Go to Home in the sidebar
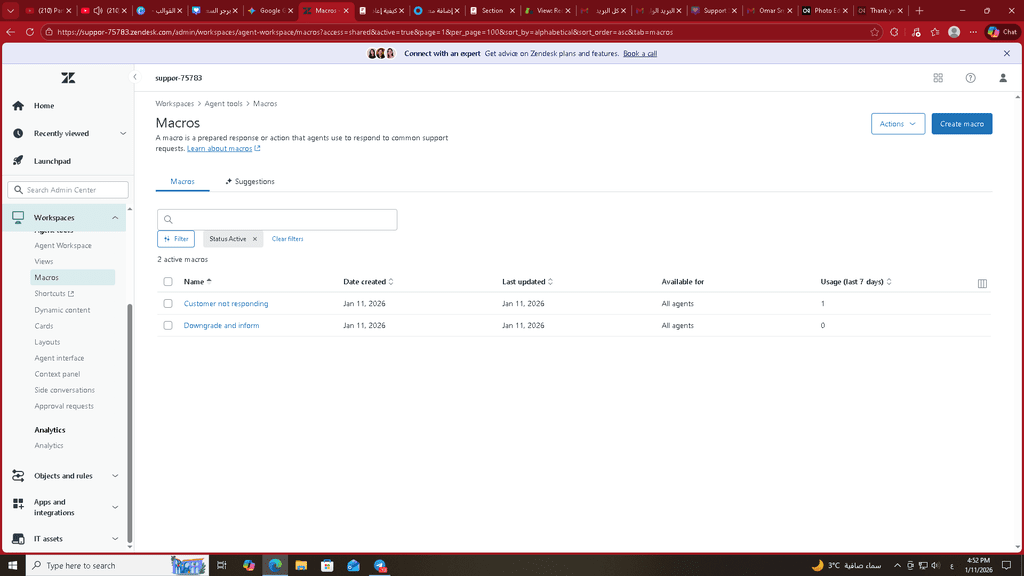1024x576 pixels. [x=44, y=106]
